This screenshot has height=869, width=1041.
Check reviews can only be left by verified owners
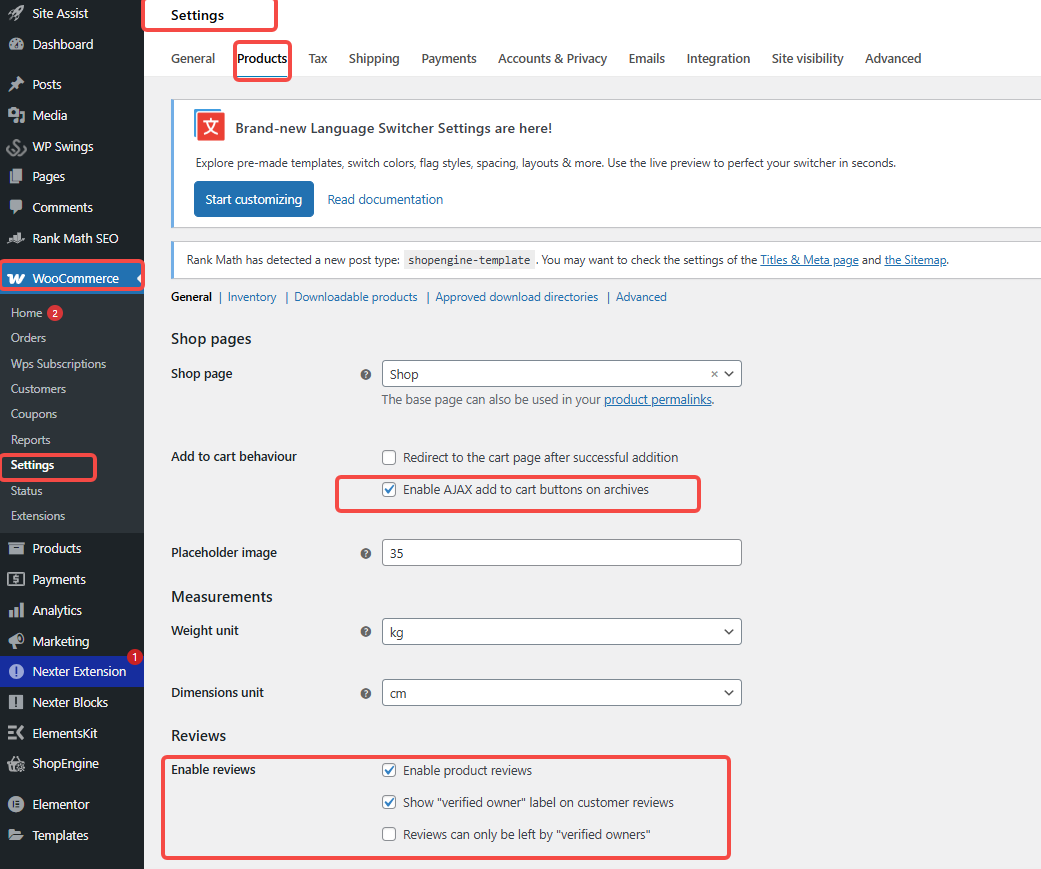[389, 833]
